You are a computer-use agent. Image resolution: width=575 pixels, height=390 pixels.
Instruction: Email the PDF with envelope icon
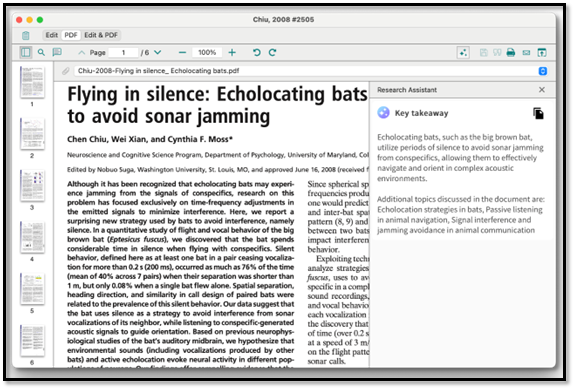[526, 53]
